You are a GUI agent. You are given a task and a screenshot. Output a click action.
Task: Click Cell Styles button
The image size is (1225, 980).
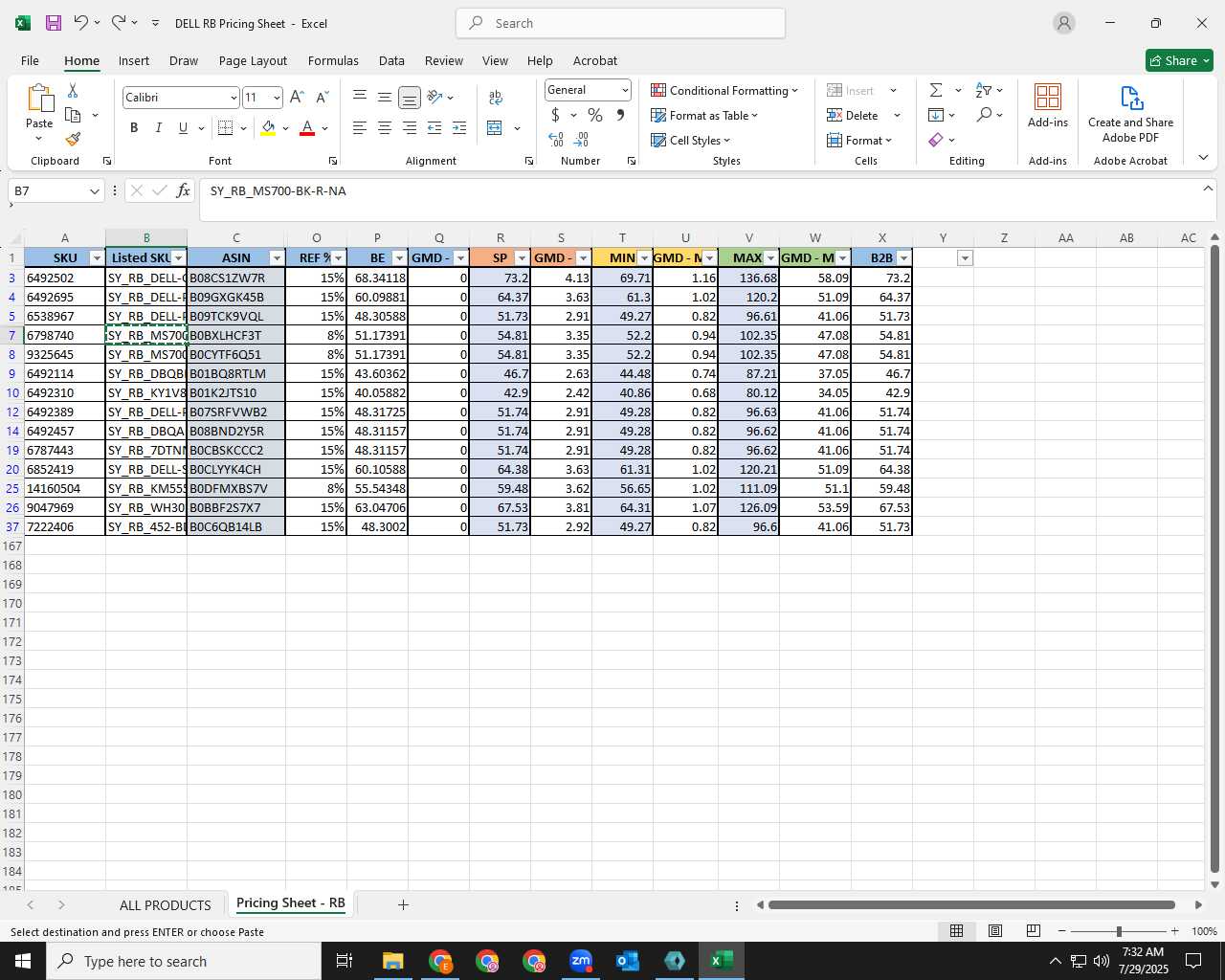(x=691, y=140)
